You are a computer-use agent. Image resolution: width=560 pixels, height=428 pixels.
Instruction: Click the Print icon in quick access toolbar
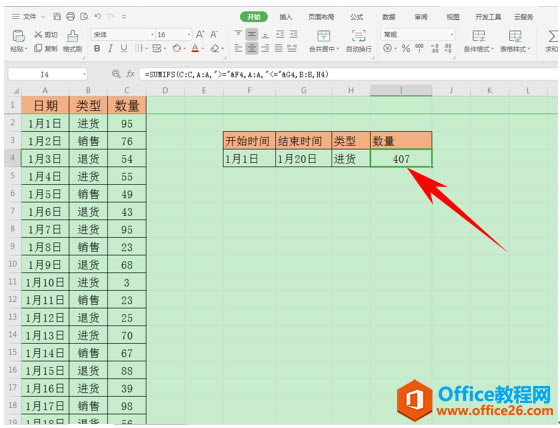71,16
